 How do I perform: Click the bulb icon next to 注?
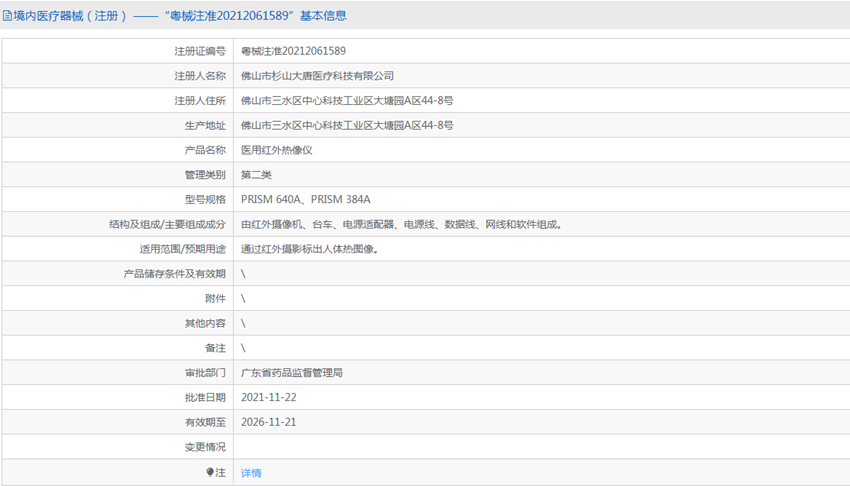(210, 472)
